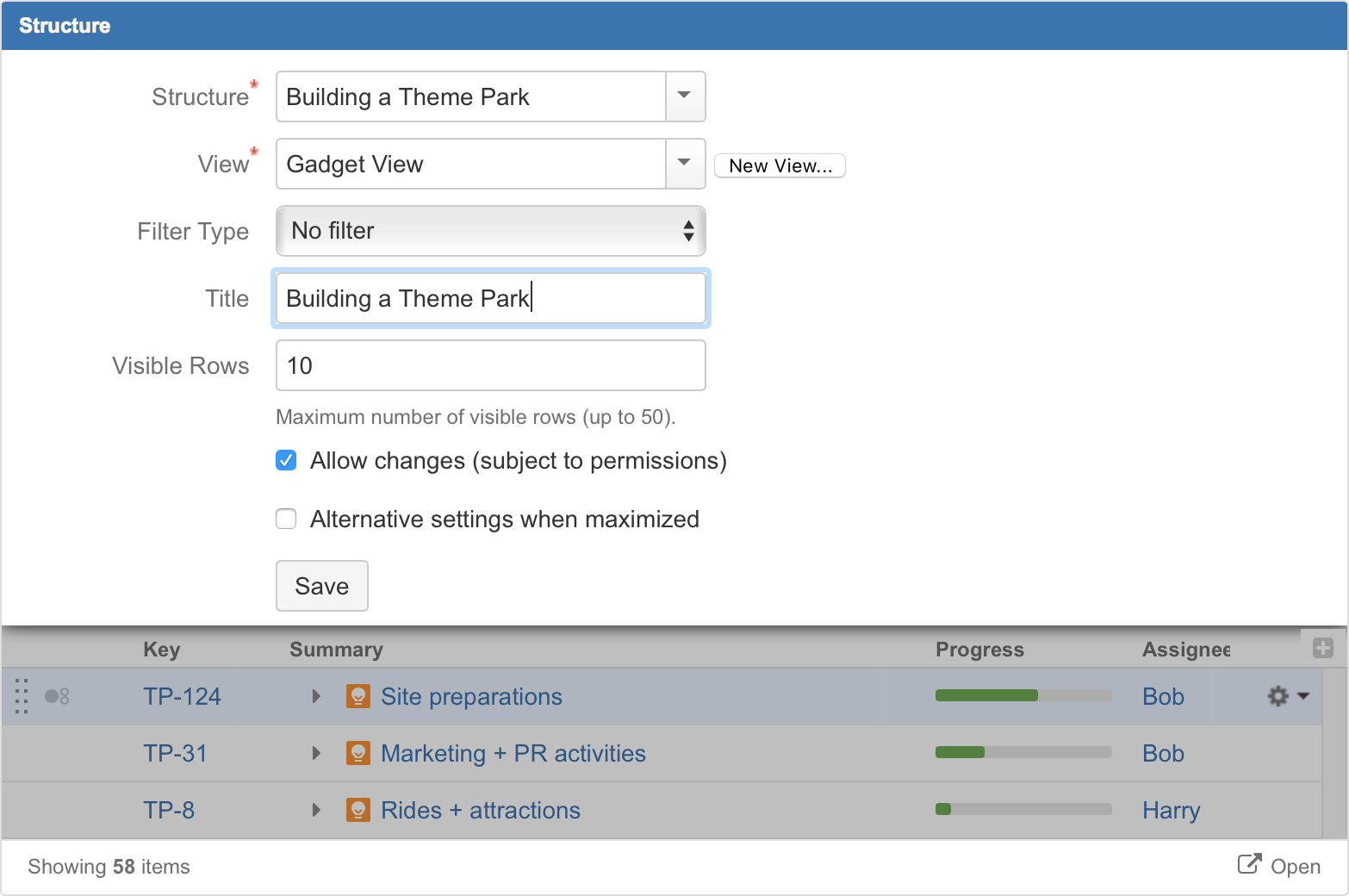This screenshot has width=1349, height=896.
Task: Click the New View... button
Action: pyautogui.click(x=780, y=165)
